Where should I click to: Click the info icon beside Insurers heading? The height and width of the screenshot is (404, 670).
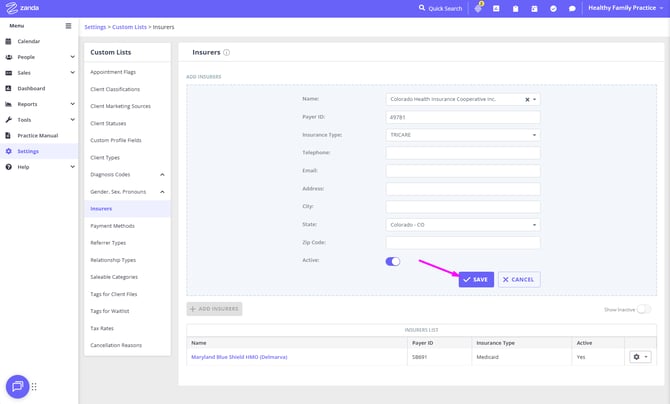coord(227,52)
